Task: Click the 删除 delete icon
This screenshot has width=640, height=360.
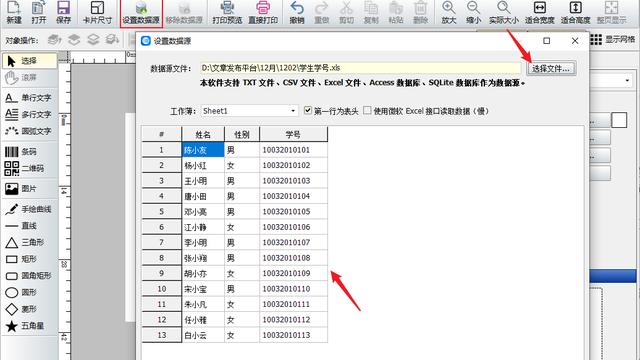Action: 420,12
